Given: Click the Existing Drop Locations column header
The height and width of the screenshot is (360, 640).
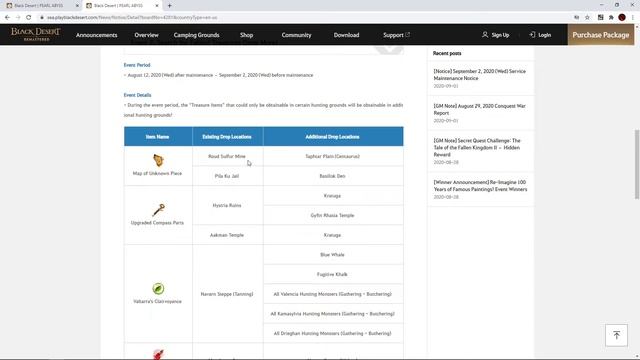Looking at the screenshot, I should tap(227, 137).
